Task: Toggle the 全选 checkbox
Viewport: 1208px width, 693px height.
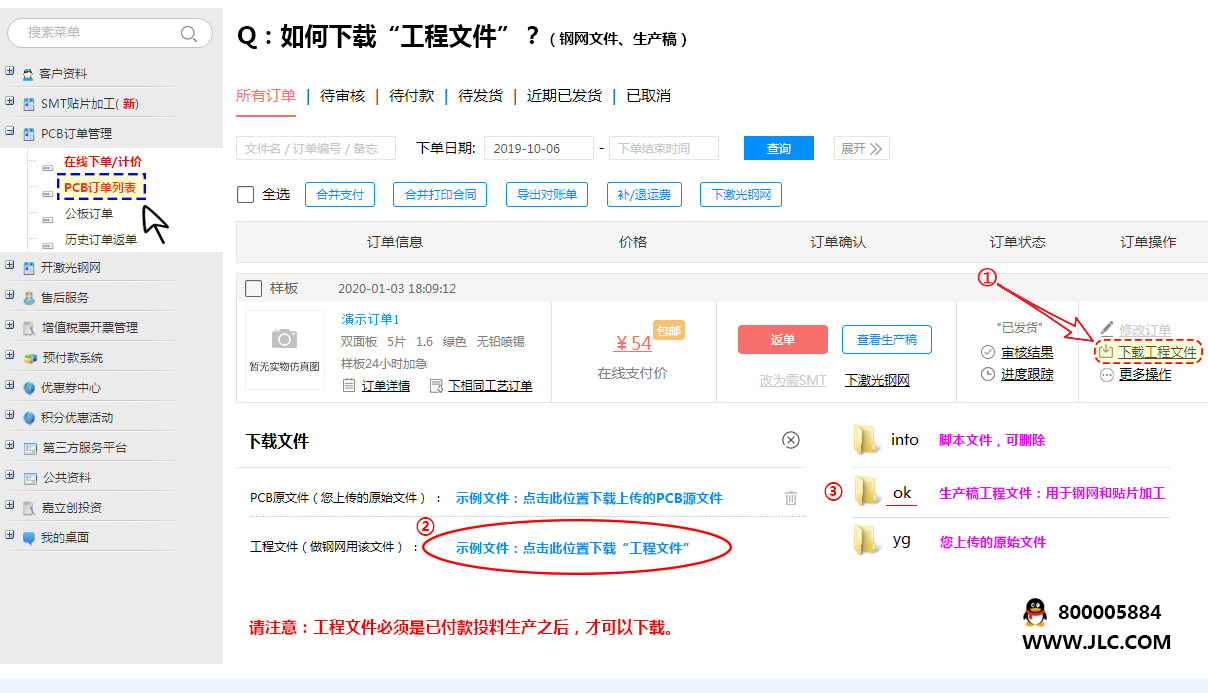Action: (246, 194)
